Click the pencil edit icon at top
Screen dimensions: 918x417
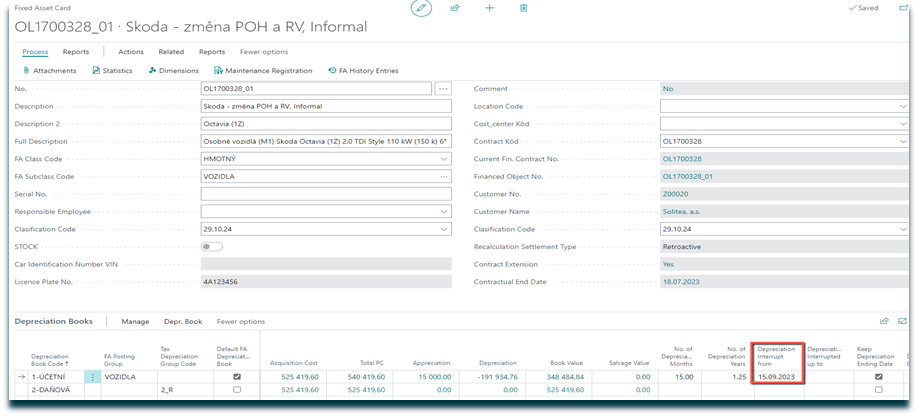pyautogui.click(x=422, y=8)
